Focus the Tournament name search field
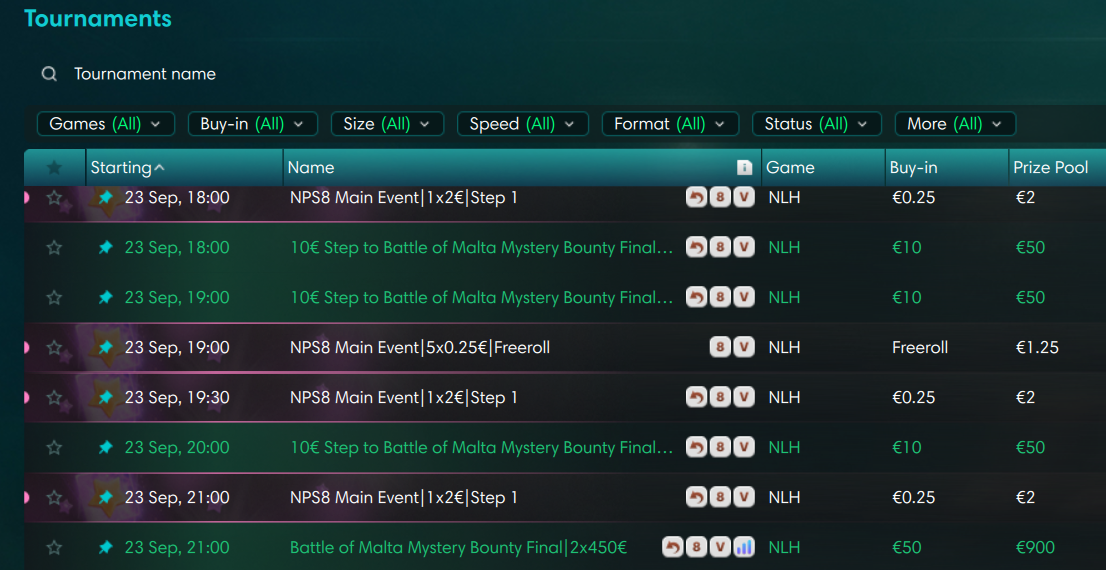Viewport: 1106px width, 570px height. pyautogui.click(x=145, y=74)
